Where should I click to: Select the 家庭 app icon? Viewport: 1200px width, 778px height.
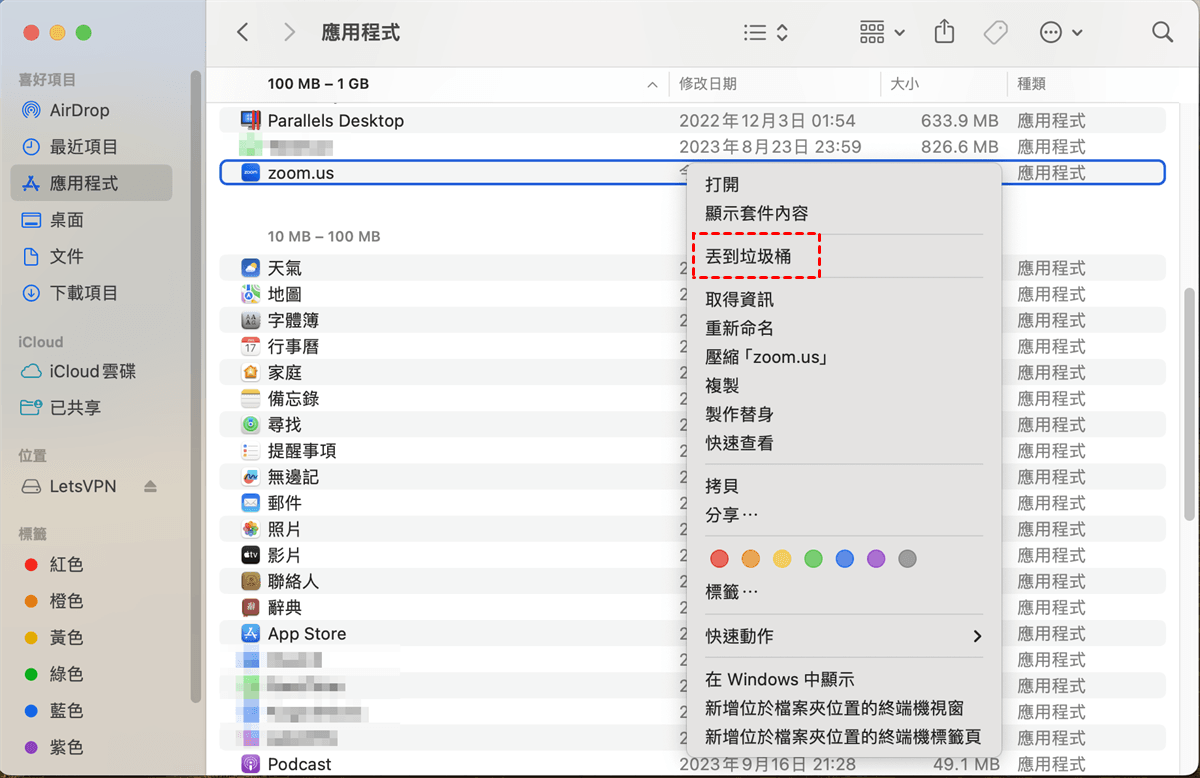click(x=250, y=372)
